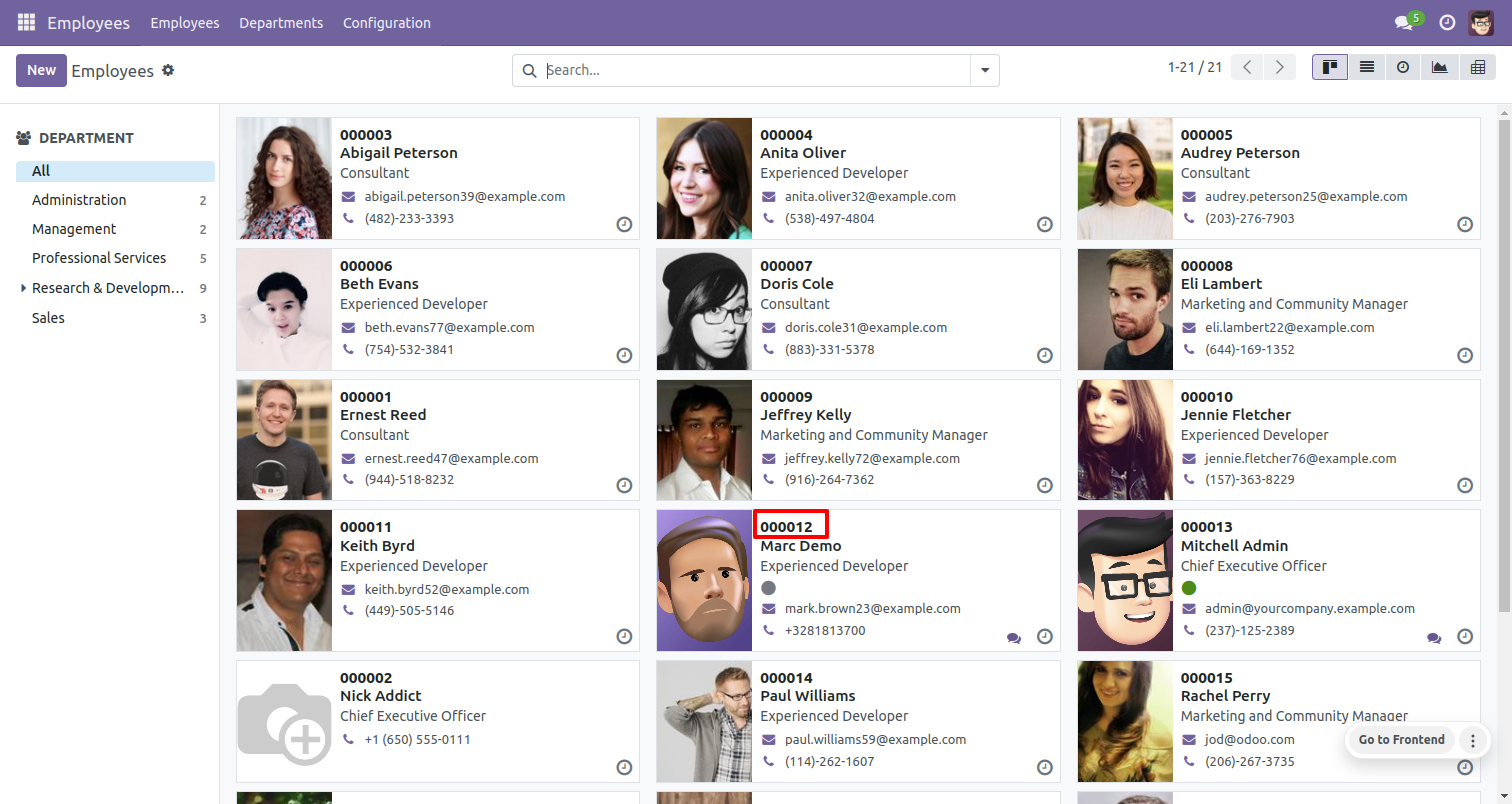Go to next page of records

1279,67
